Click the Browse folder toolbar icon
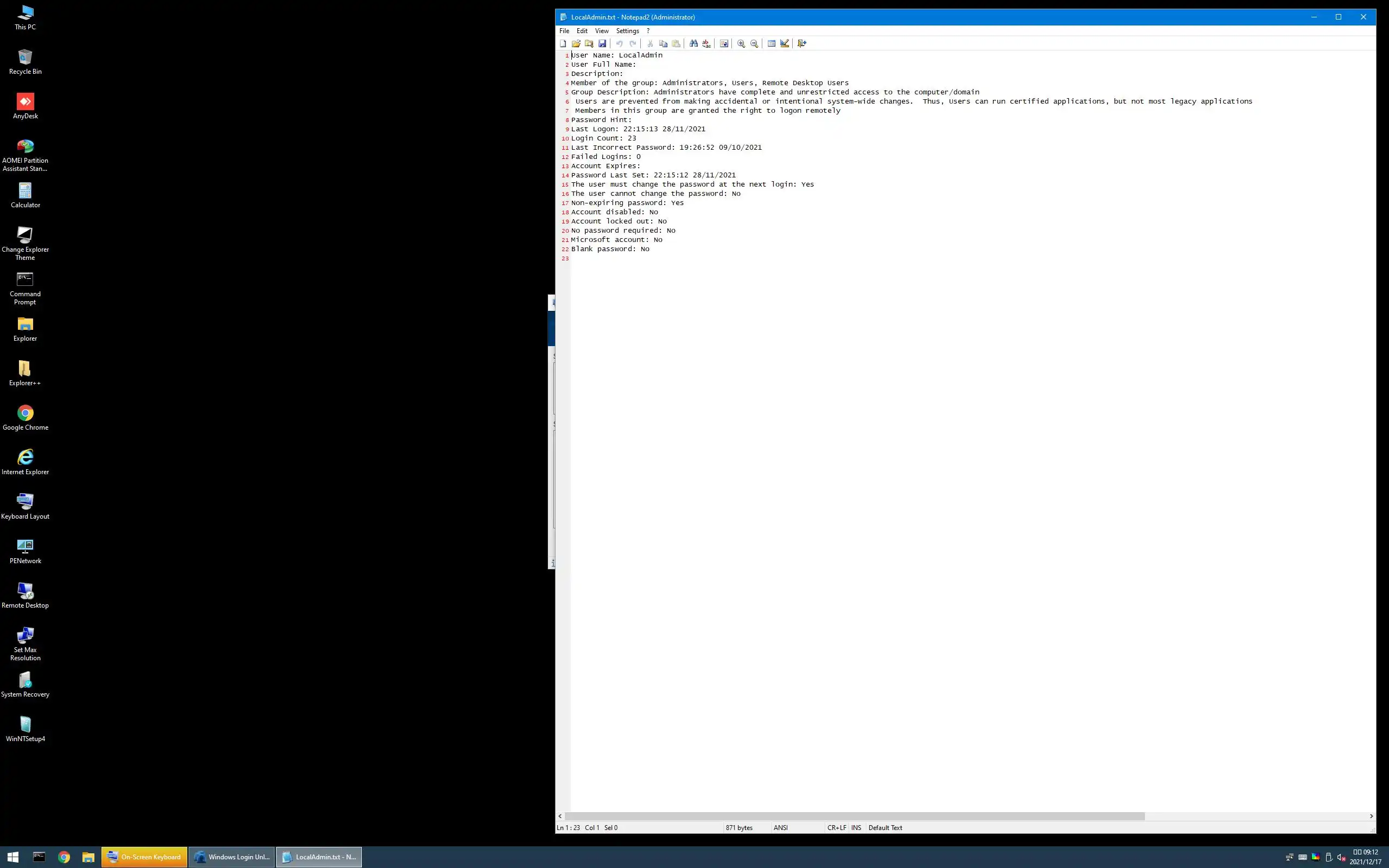The height and width of the screenshot is (868, 1389). (x=589, y=43)
